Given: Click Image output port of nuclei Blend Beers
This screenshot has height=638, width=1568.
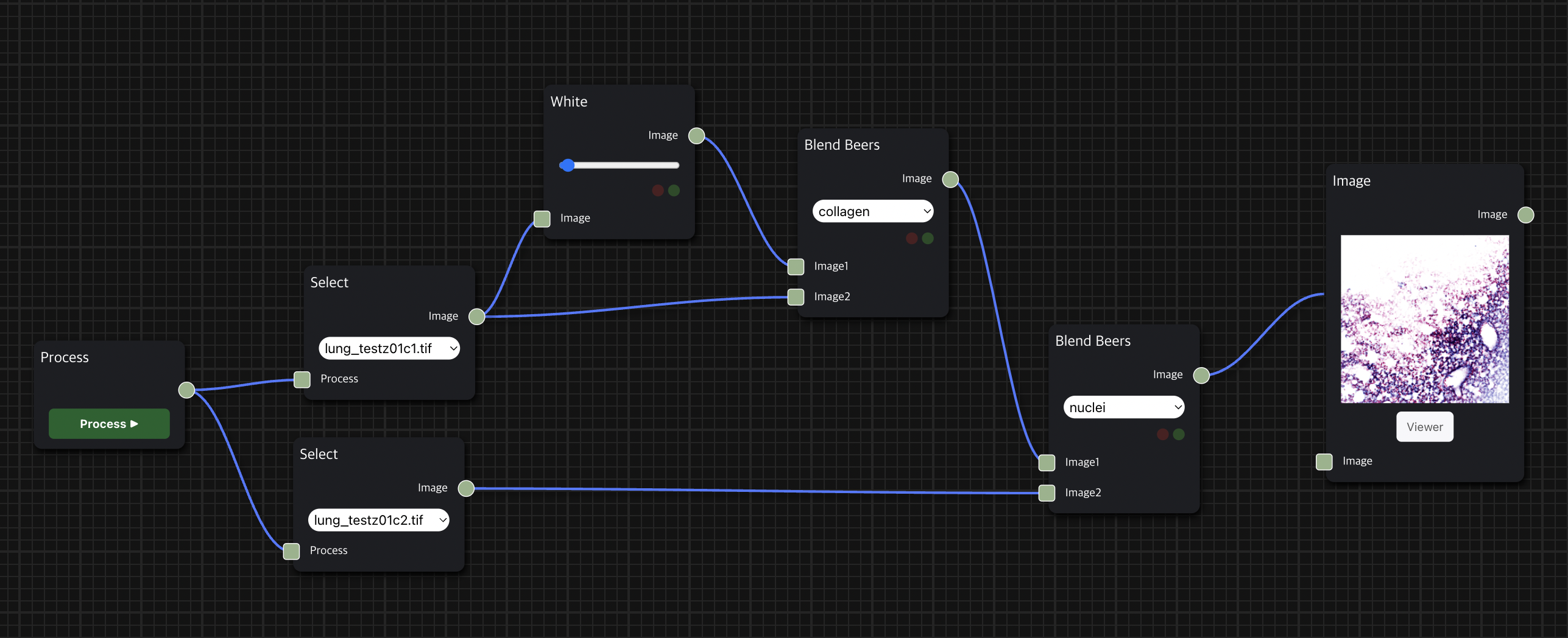Looking at the screenshot, I should (x=1201, y=375).
